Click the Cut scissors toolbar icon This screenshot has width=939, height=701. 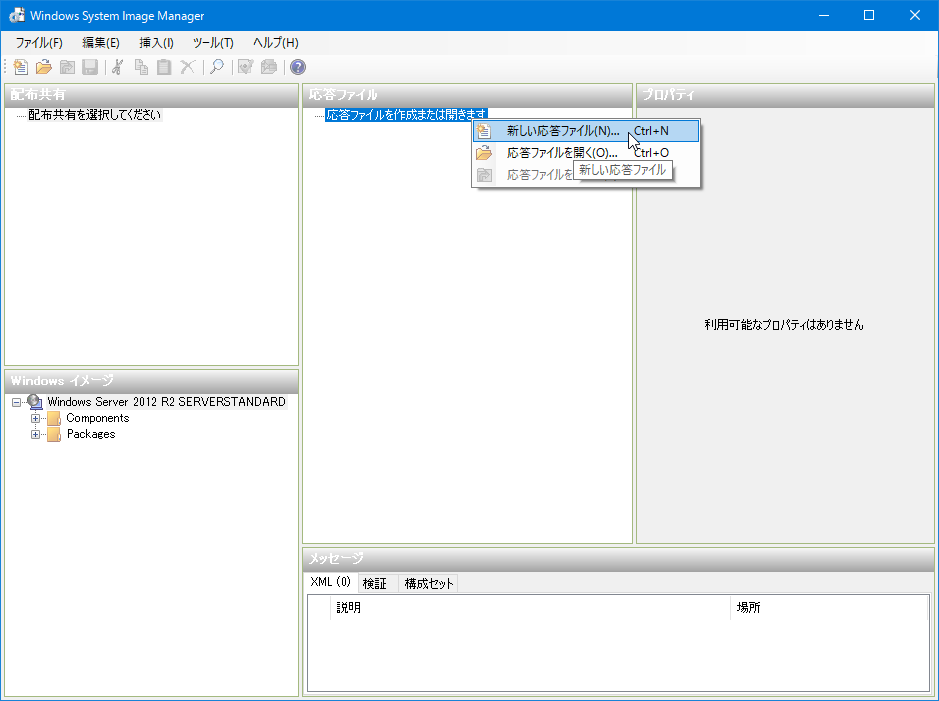coord(118,67)
